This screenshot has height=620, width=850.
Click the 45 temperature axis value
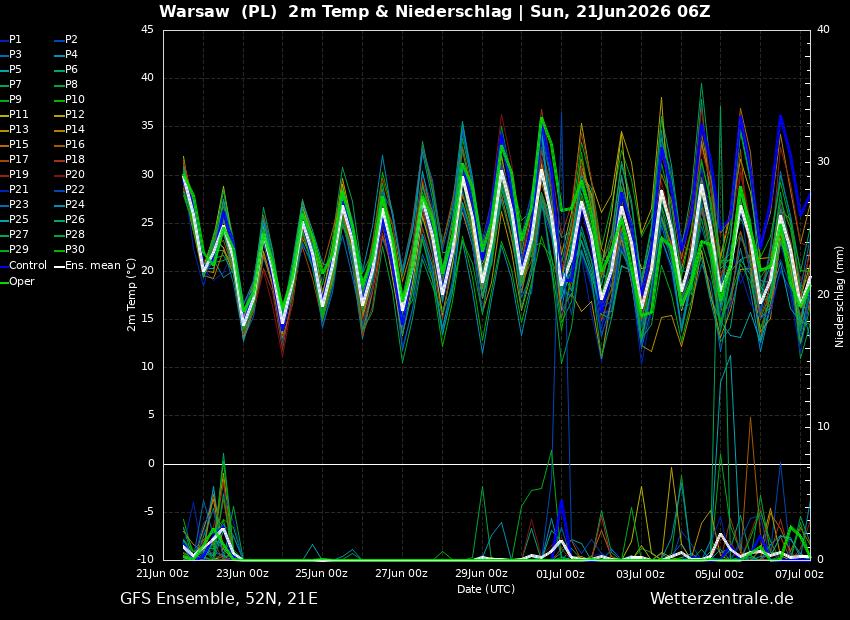pos(147,30)
